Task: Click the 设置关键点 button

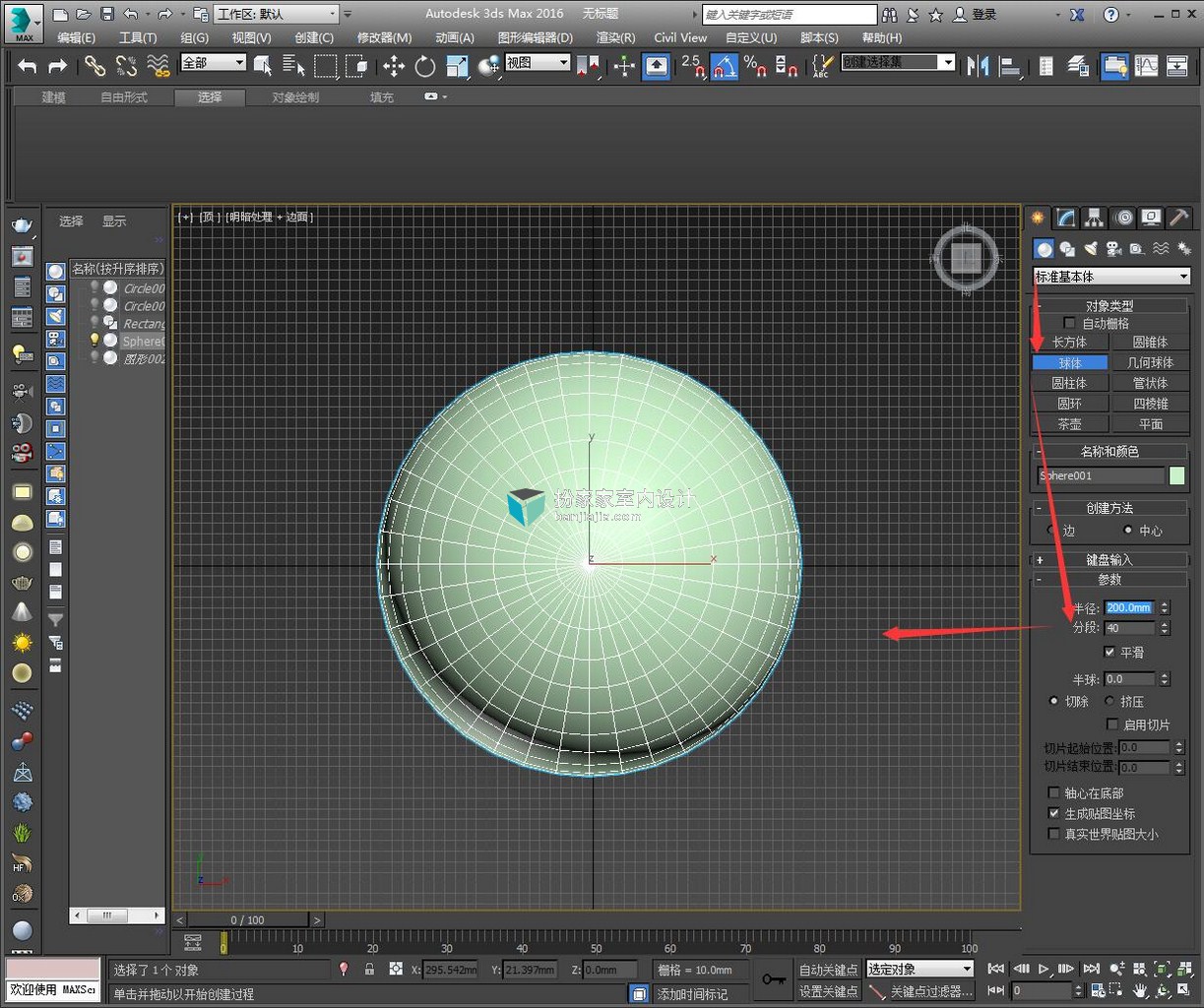Action: point(828,991)
